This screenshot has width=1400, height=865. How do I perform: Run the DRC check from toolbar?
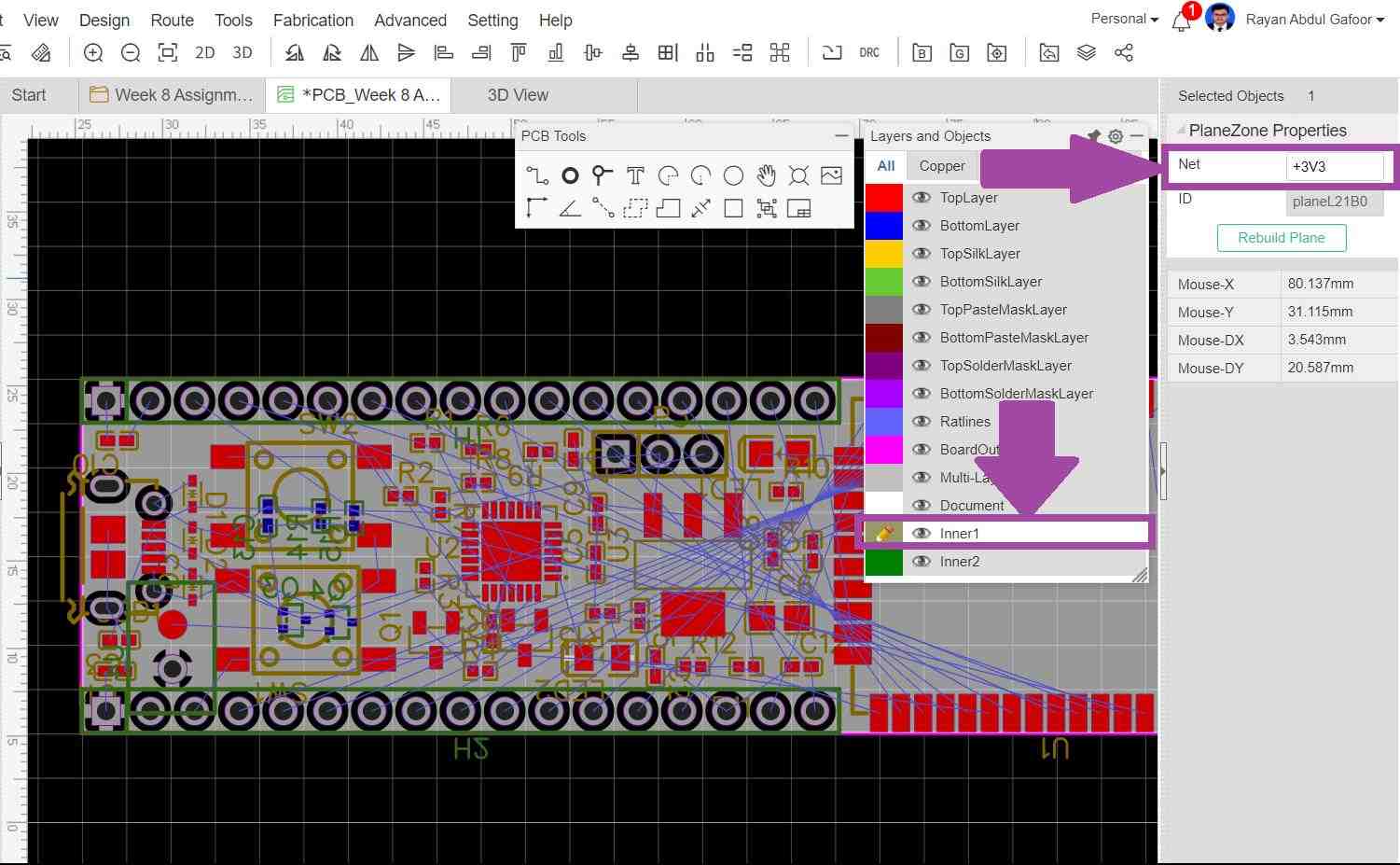(869, 53)
